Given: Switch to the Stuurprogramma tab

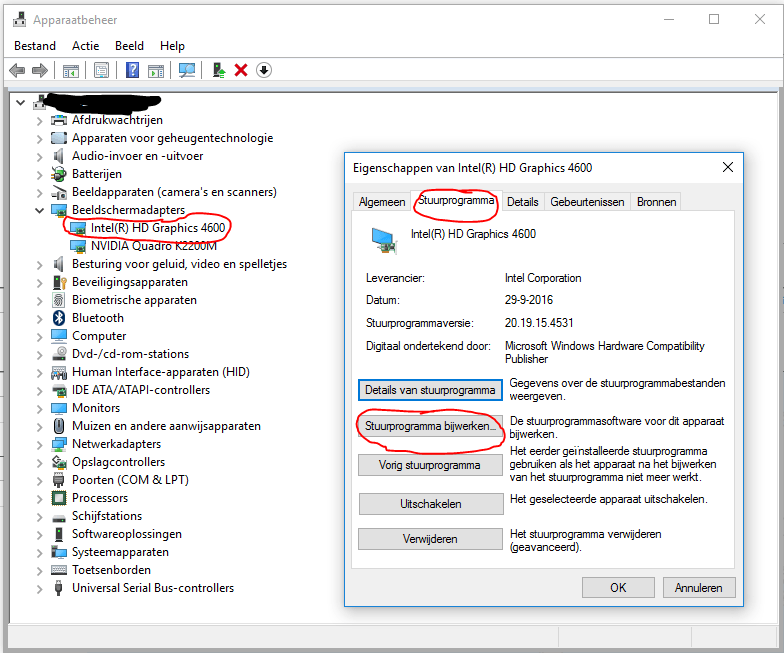Looking at the screenshot, I should pyautogui.click(x=456, y=200).
